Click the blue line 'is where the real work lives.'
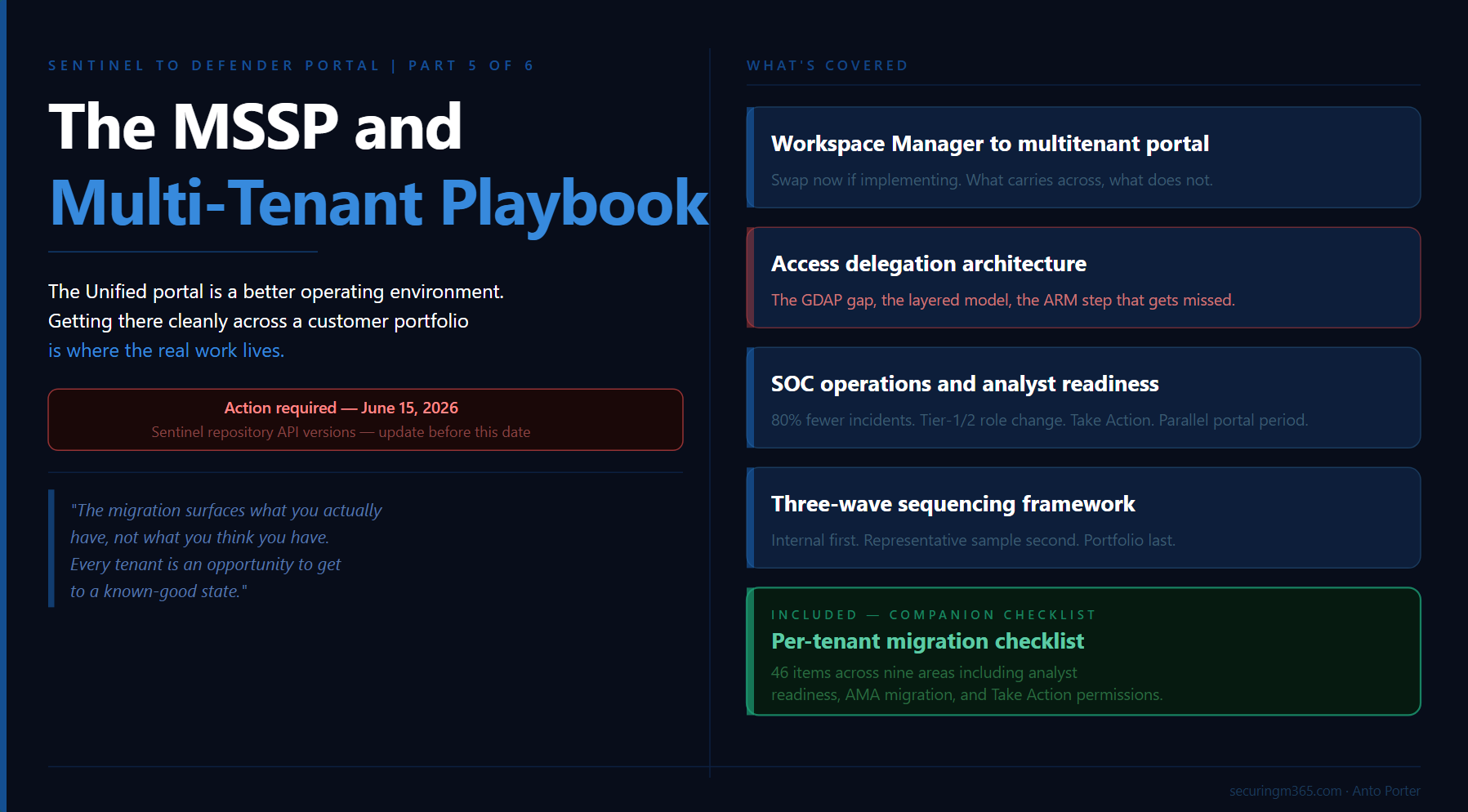 [166, 350]
